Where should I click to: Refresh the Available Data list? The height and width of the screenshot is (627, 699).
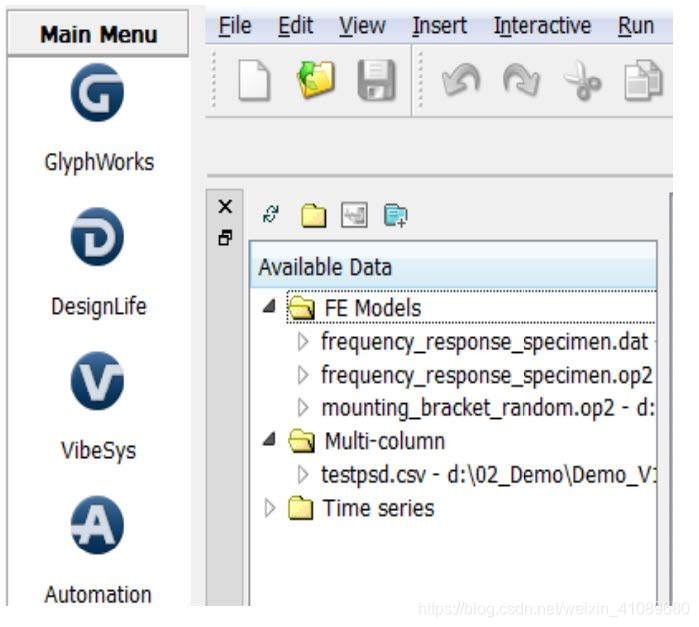pos(271,214)
